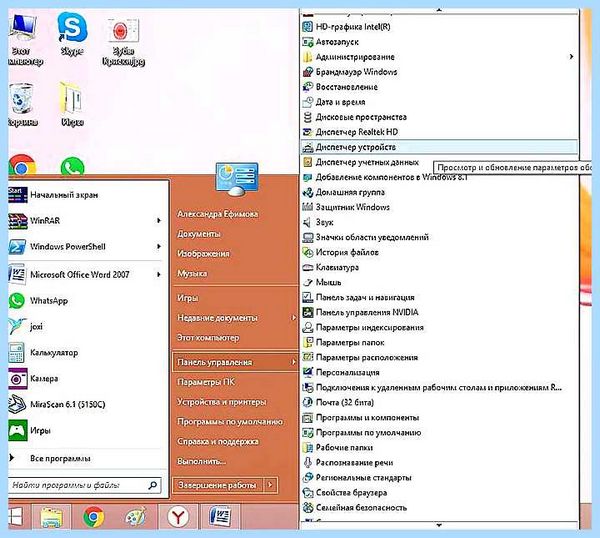600x538 pixels.
Task: Select Мышь entry in list
Action: coord(328,282)
